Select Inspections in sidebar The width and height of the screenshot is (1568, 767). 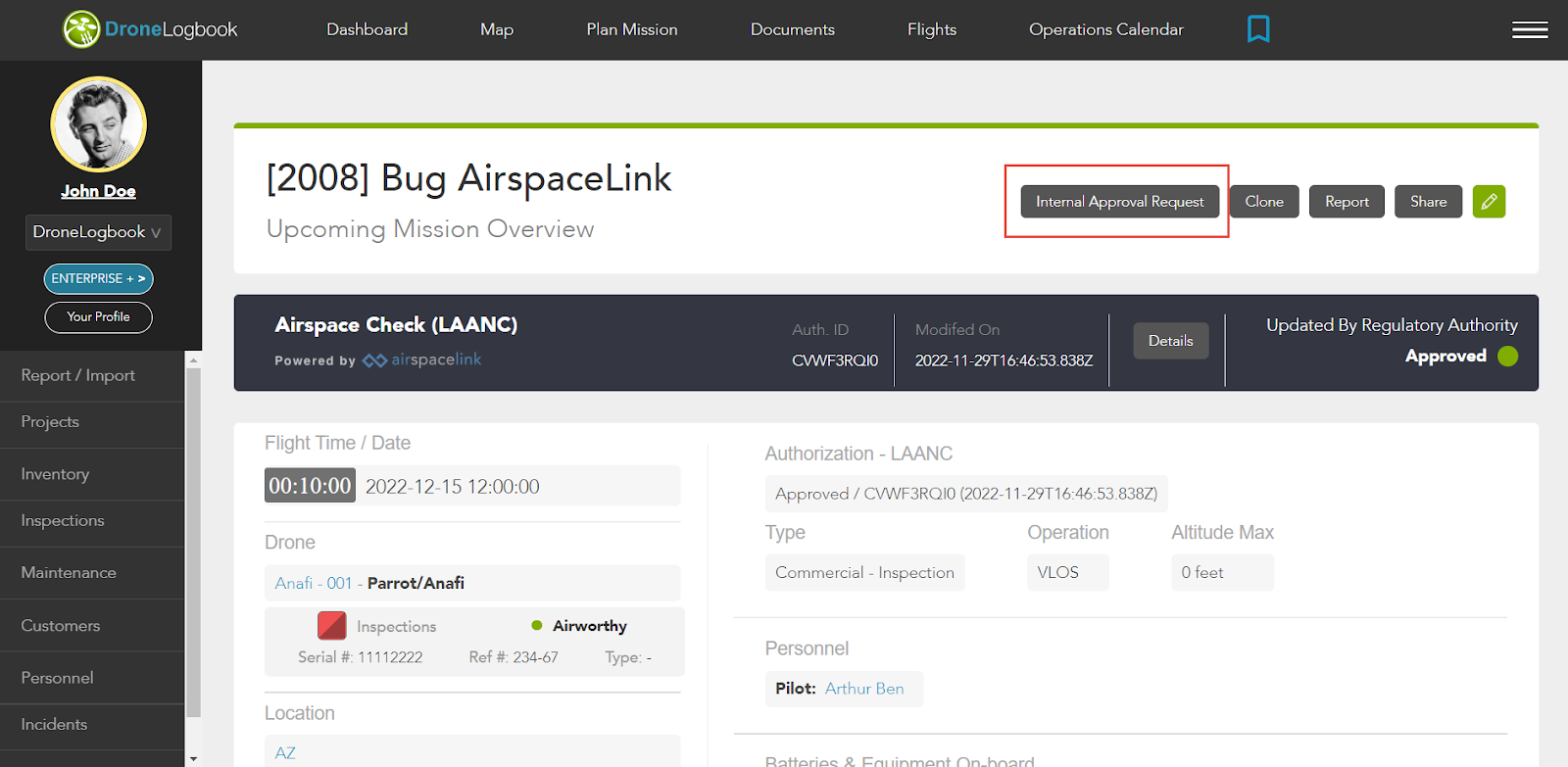92,521
